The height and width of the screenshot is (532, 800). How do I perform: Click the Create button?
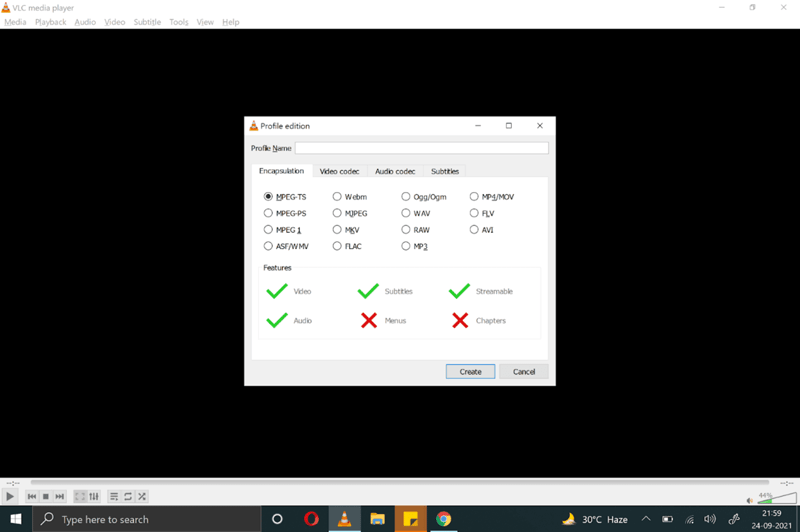[470, 372]
